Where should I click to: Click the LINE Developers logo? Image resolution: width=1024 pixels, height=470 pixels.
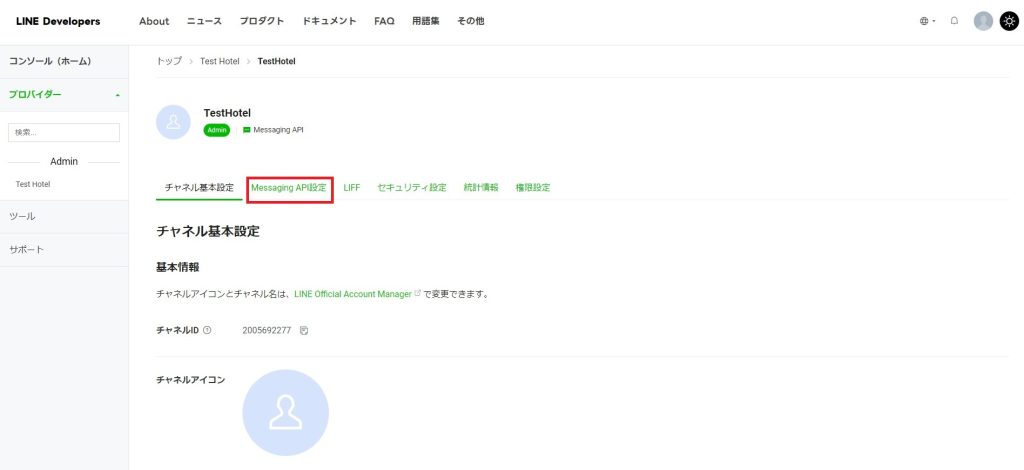pos(58,21)
